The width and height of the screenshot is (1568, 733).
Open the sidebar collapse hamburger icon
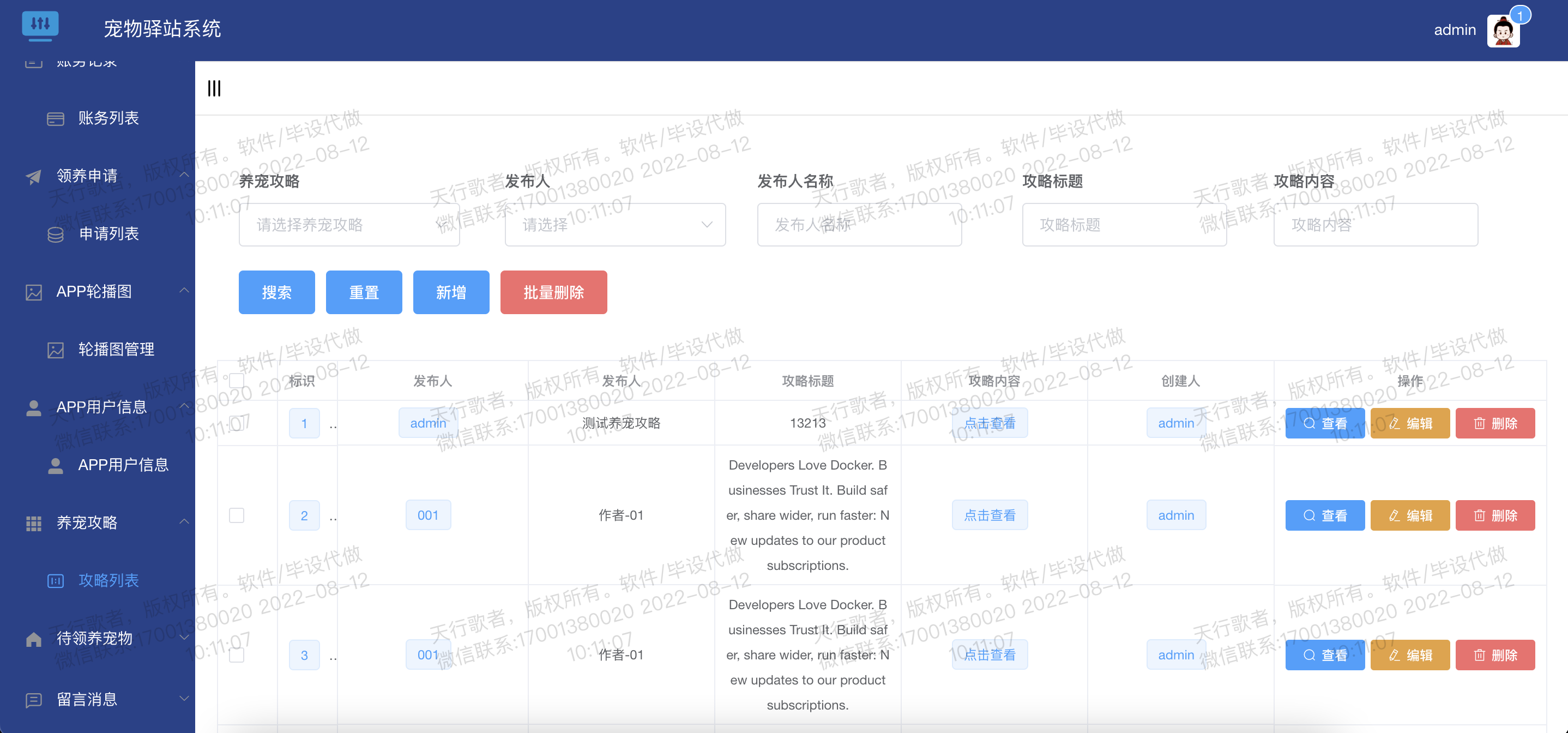tap(214, 88)
